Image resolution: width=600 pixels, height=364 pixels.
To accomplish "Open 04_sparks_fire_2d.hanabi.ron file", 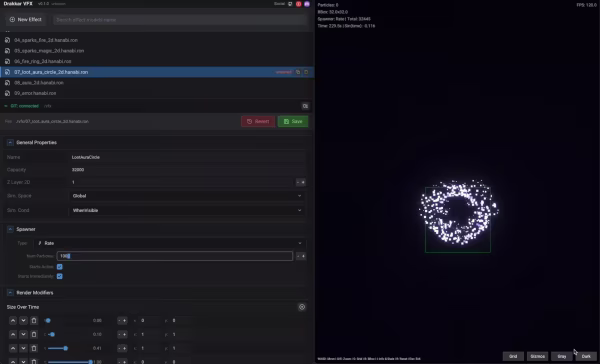I will point(46,40).
